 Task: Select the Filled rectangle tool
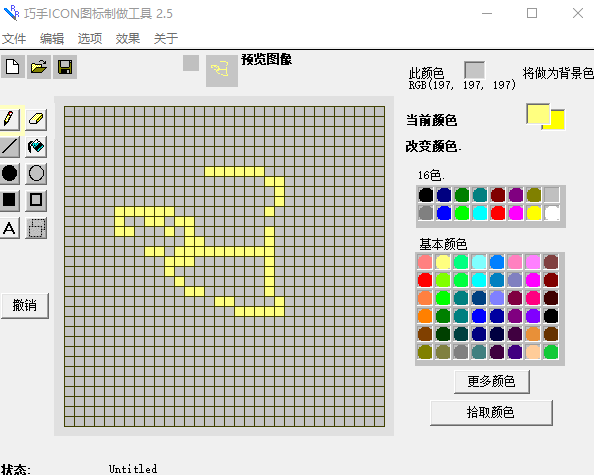tap(9, 200)
